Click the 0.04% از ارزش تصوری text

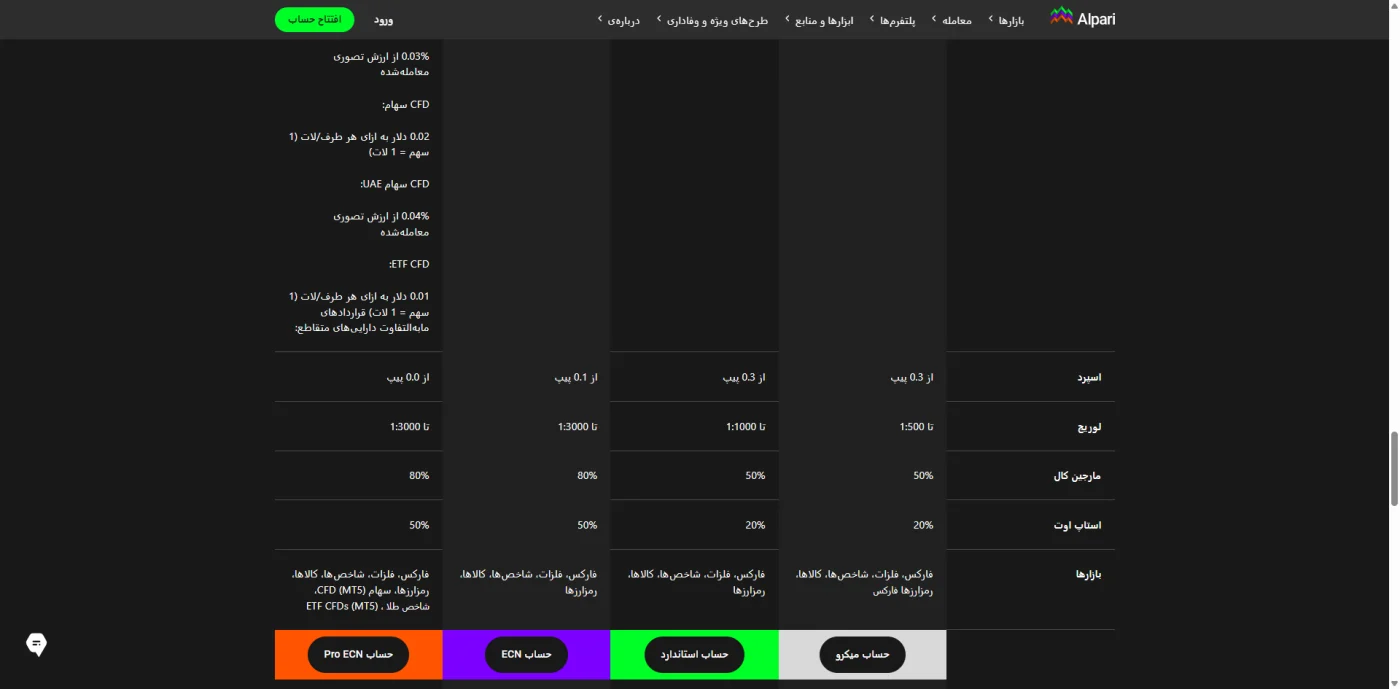(381, 224)
